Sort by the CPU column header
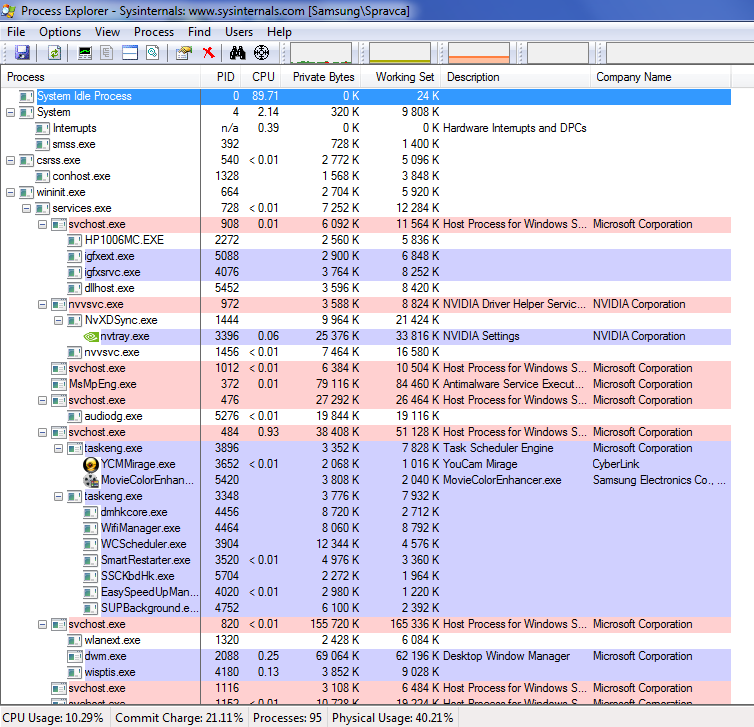 click(x=263, y=77)
